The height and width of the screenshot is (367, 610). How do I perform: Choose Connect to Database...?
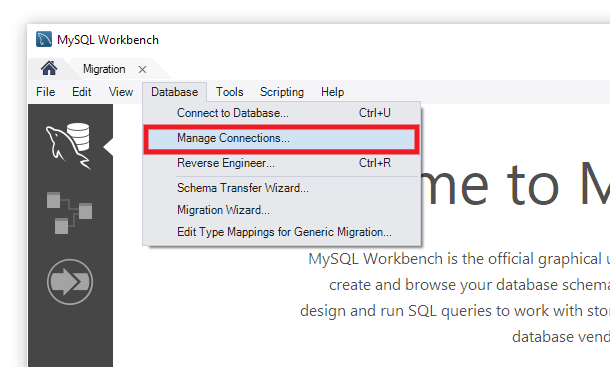click(282, 113)
